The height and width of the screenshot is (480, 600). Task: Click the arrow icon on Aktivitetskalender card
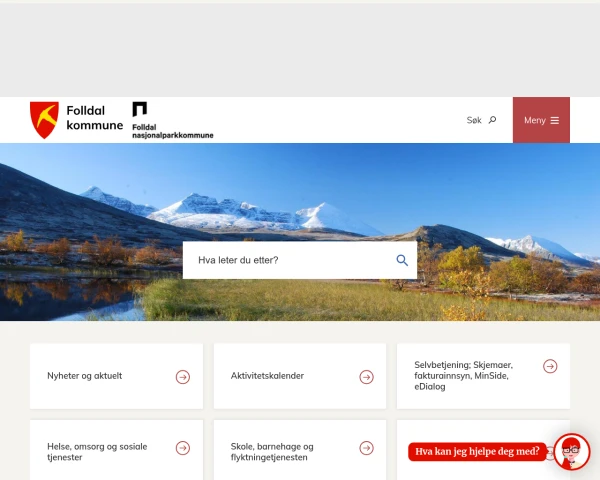click(x=366, y=377)
